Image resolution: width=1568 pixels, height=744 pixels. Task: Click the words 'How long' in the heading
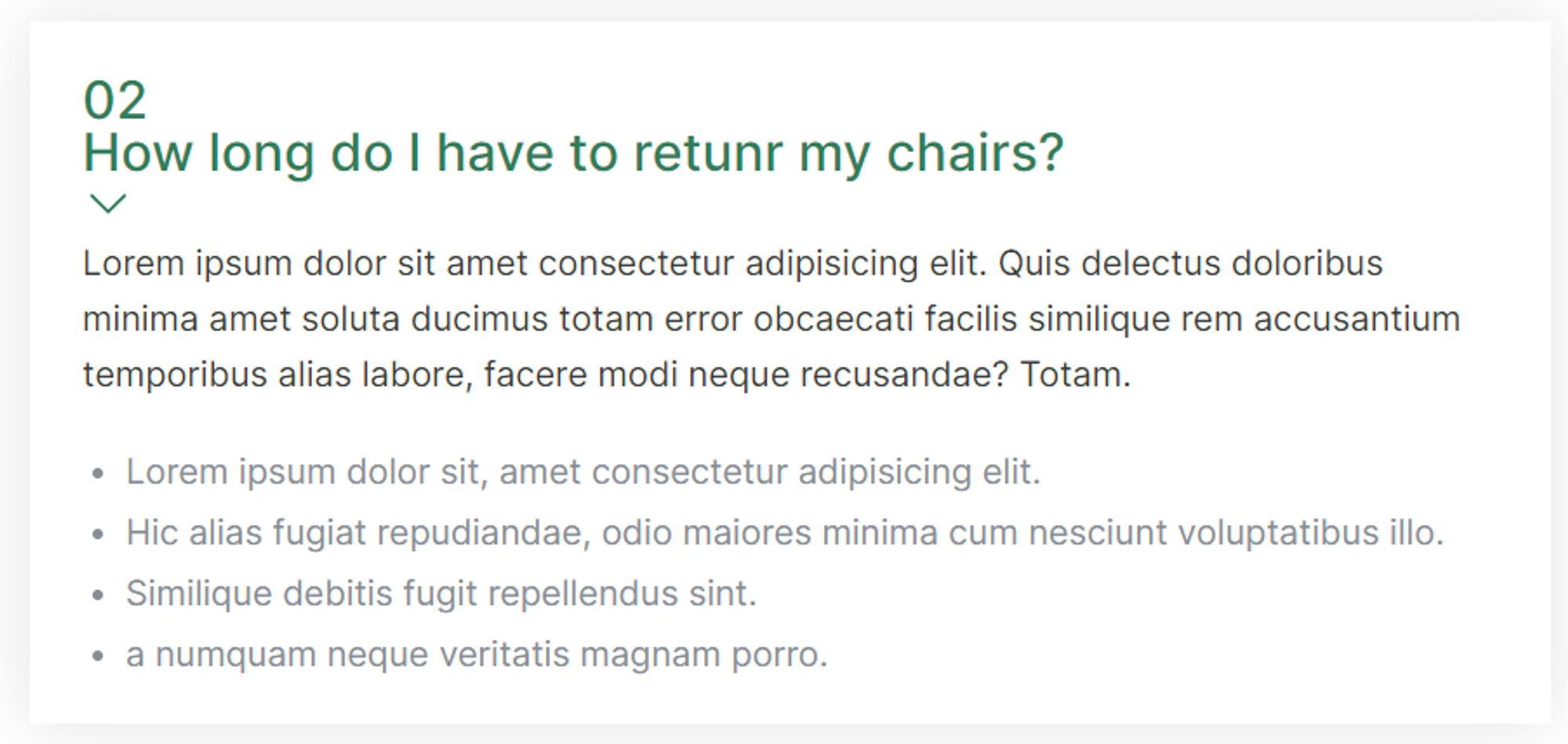coord(199,153)
